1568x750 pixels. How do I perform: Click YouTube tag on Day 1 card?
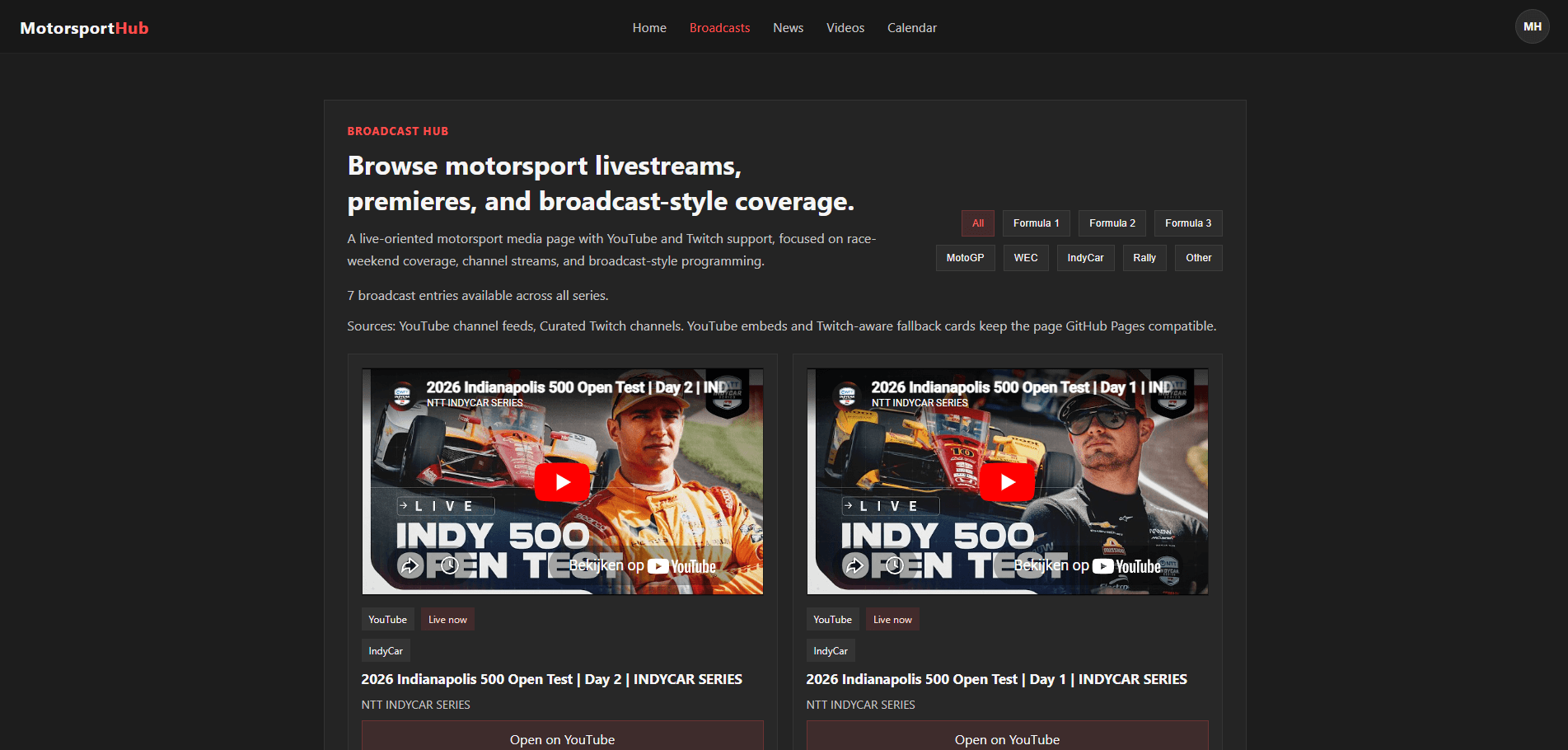click(x=833, y=620)
